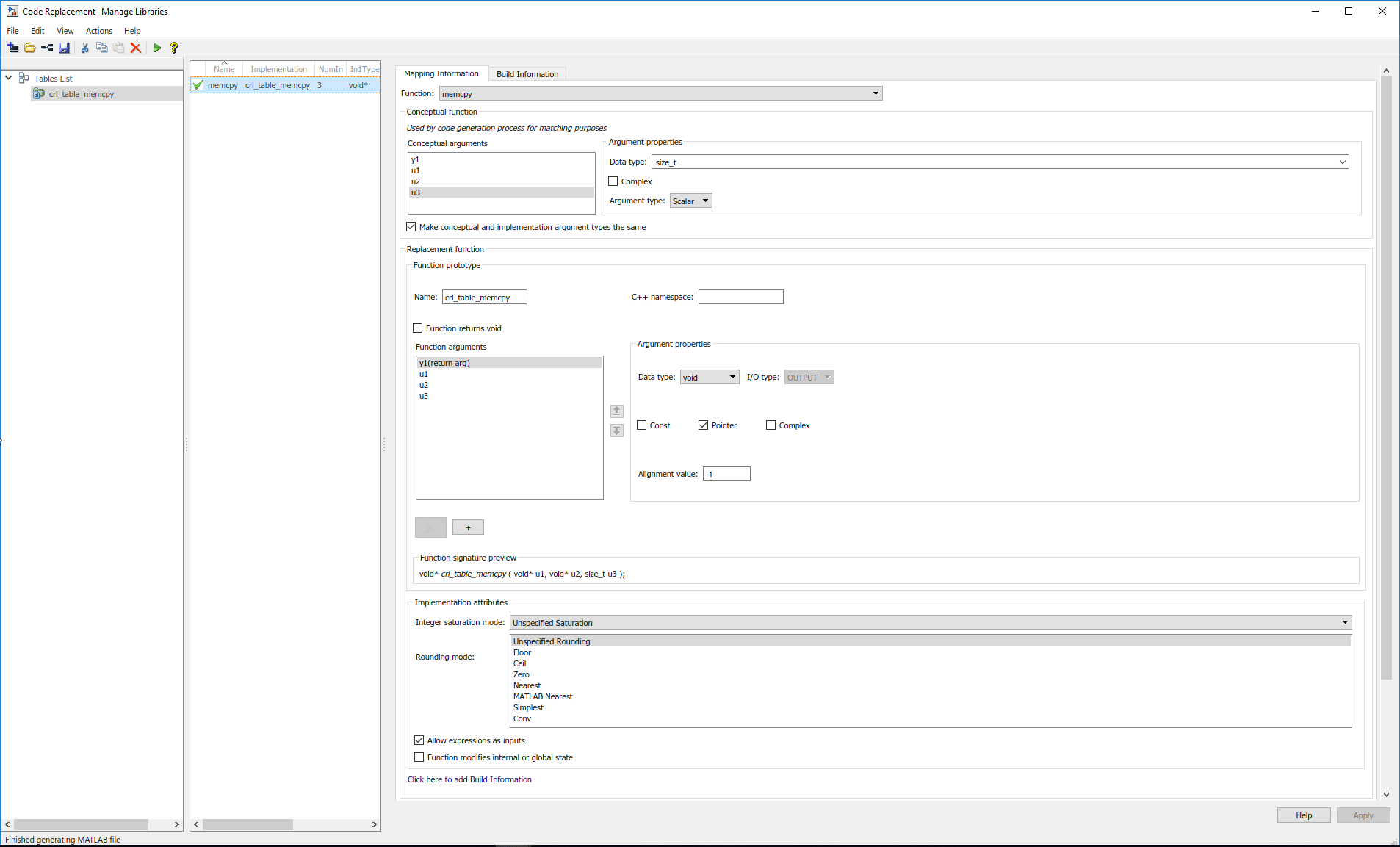This screenshot has height=847, width=1400.
Task: Copy the selected entry via toolbar icon
Action: 102,48
